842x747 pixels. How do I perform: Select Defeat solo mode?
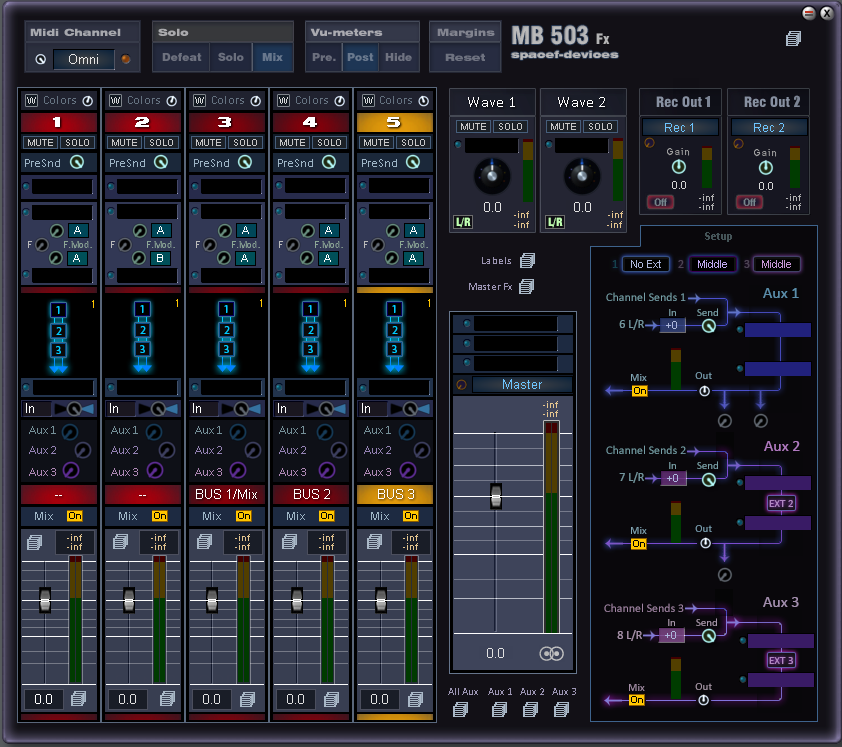click(182, 57)
